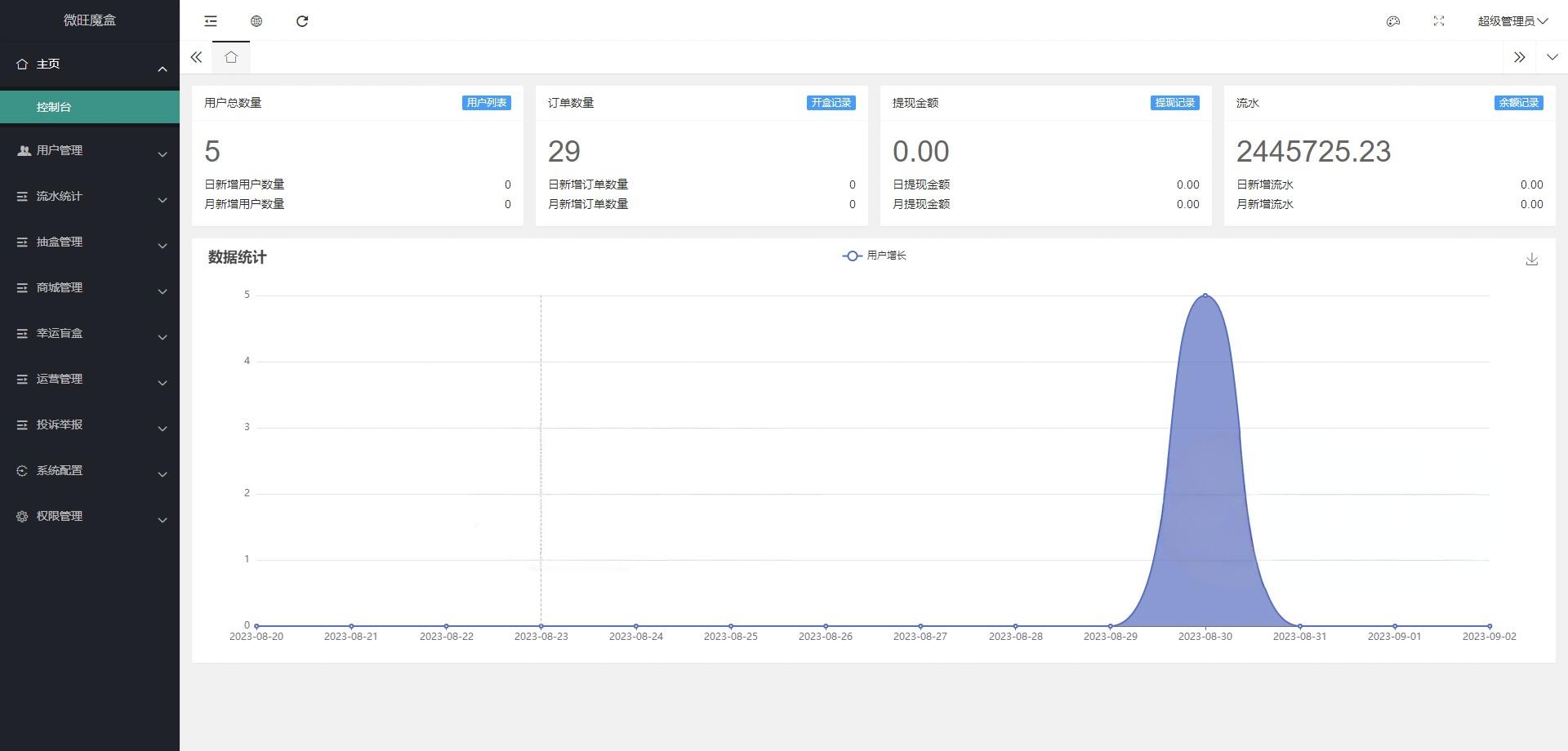Click the 2023-09-02 axis date label
The image size is (1568, 751).
(x=1489, y=637)
